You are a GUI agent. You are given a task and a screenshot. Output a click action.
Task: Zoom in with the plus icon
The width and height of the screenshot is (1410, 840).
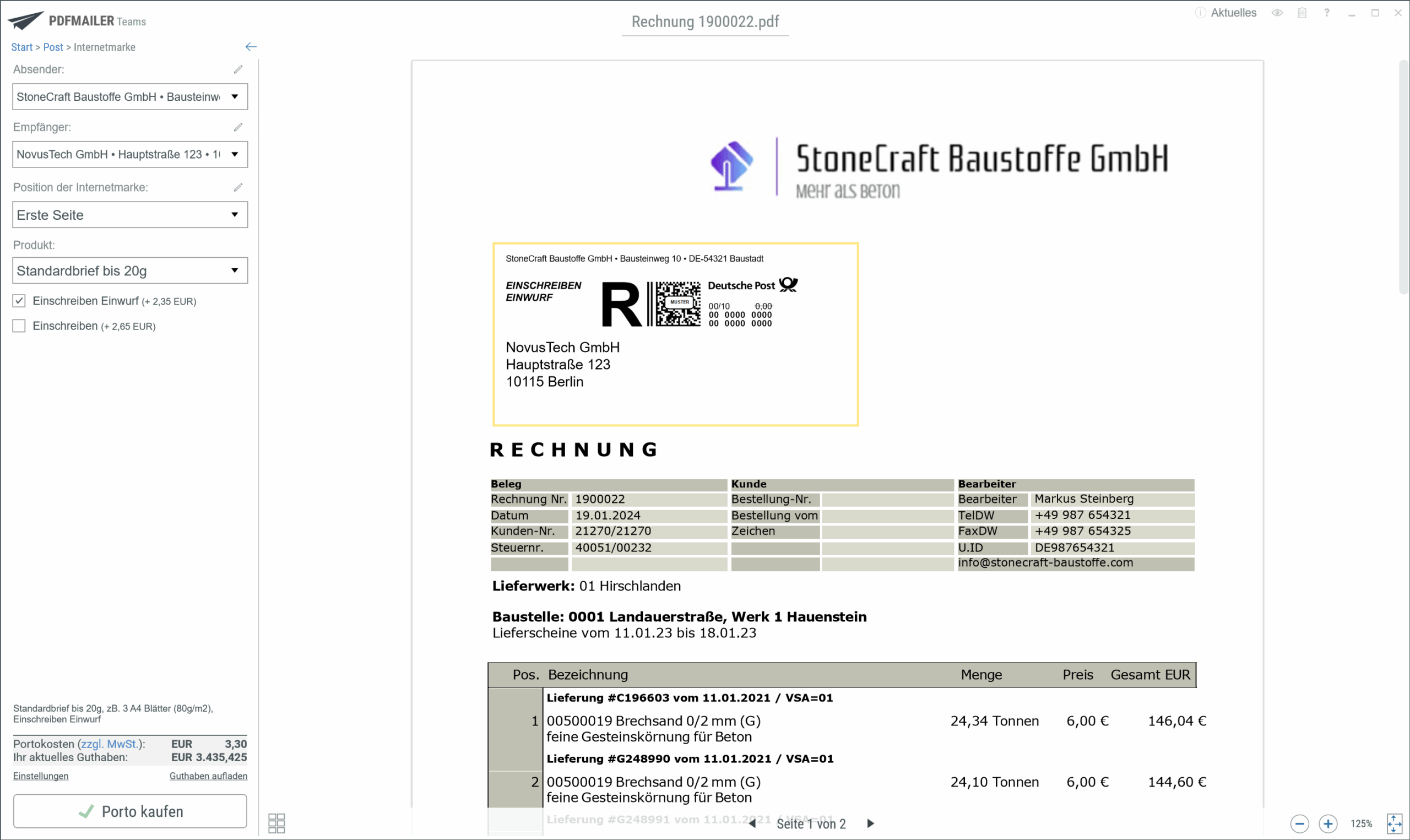coord(1328,823)
